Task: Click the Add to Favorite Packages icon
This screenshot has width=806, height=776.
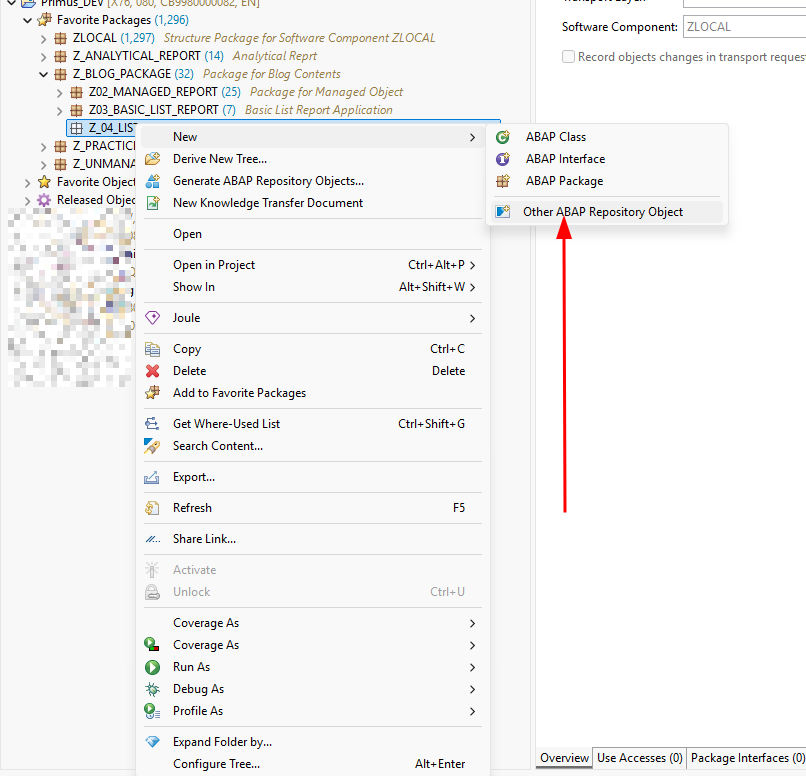Action: 153,393
